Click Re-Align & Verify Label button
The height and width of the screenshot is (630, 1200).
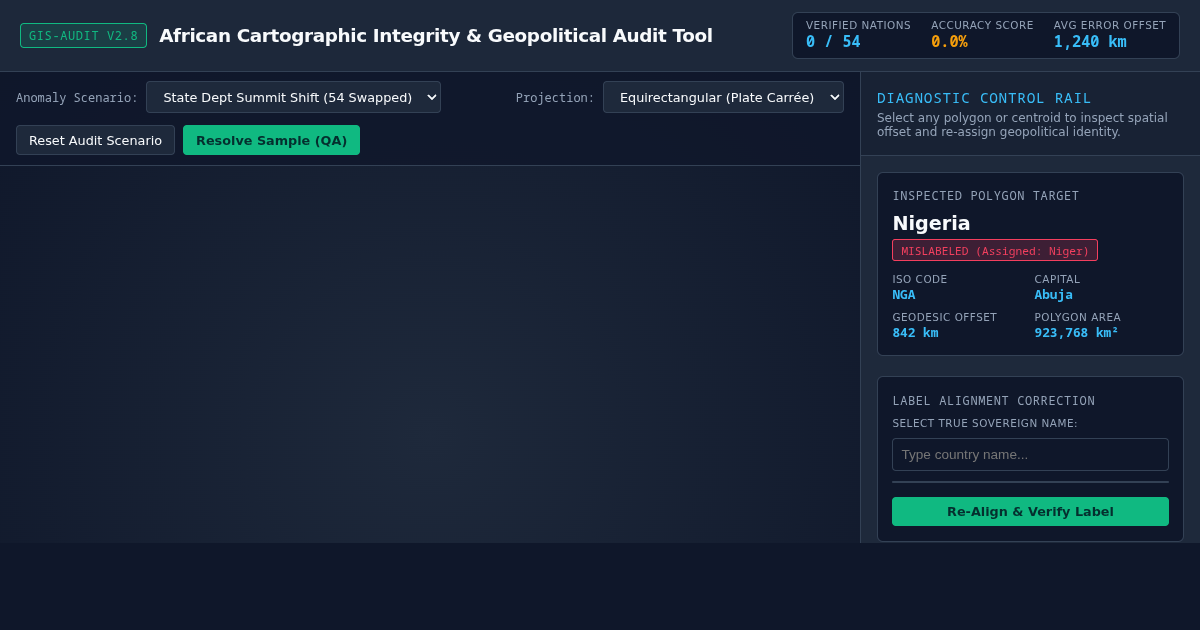[x=1030, y=511]
